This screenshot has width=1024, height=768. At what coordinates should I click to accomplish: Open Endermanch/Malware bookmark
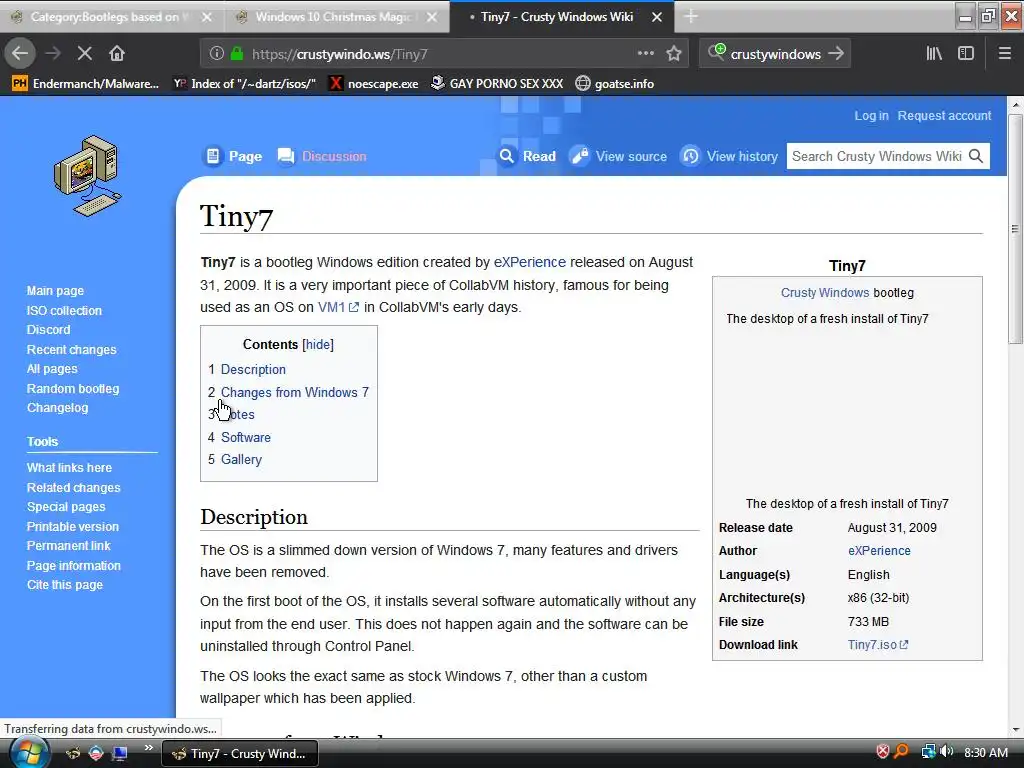[x=86, y=84]
